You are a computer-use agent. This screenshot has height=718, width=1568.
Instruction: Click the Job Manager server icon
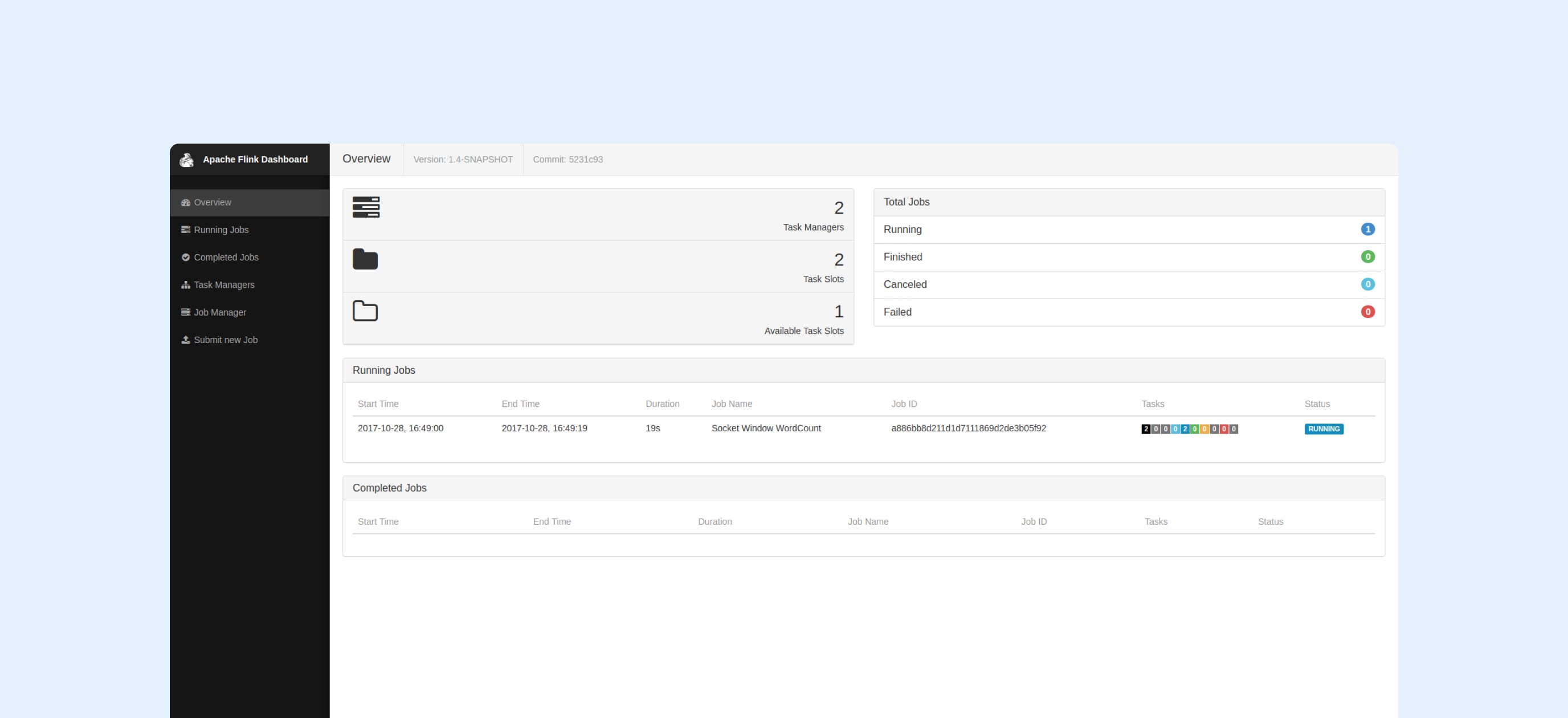point(186,312)
